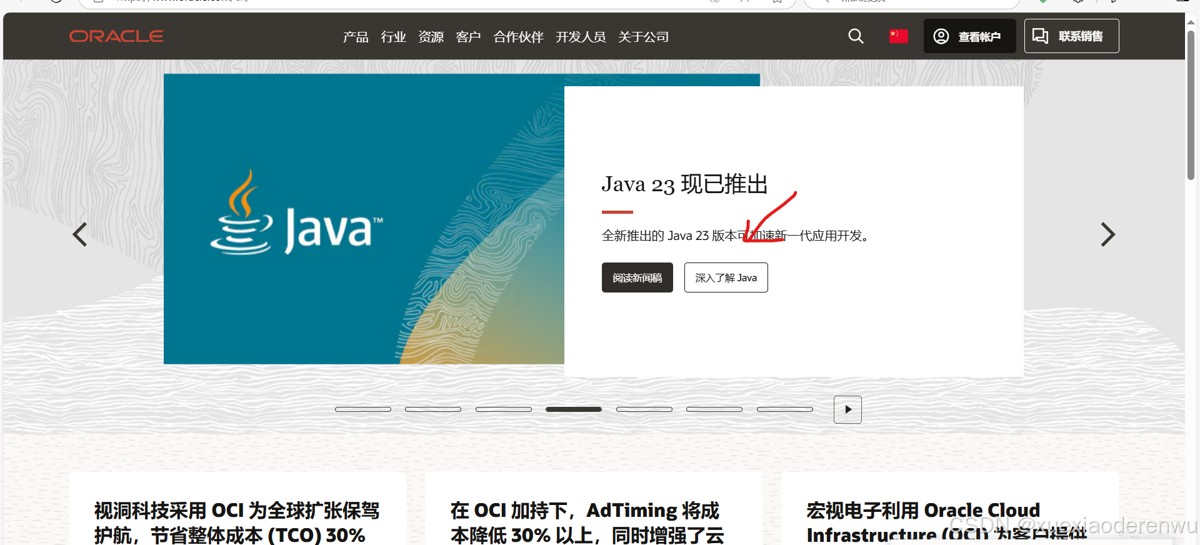Select the seventh carousel slide indicator
Viewport: 1200px width, 545px height.
pos(784,409)
